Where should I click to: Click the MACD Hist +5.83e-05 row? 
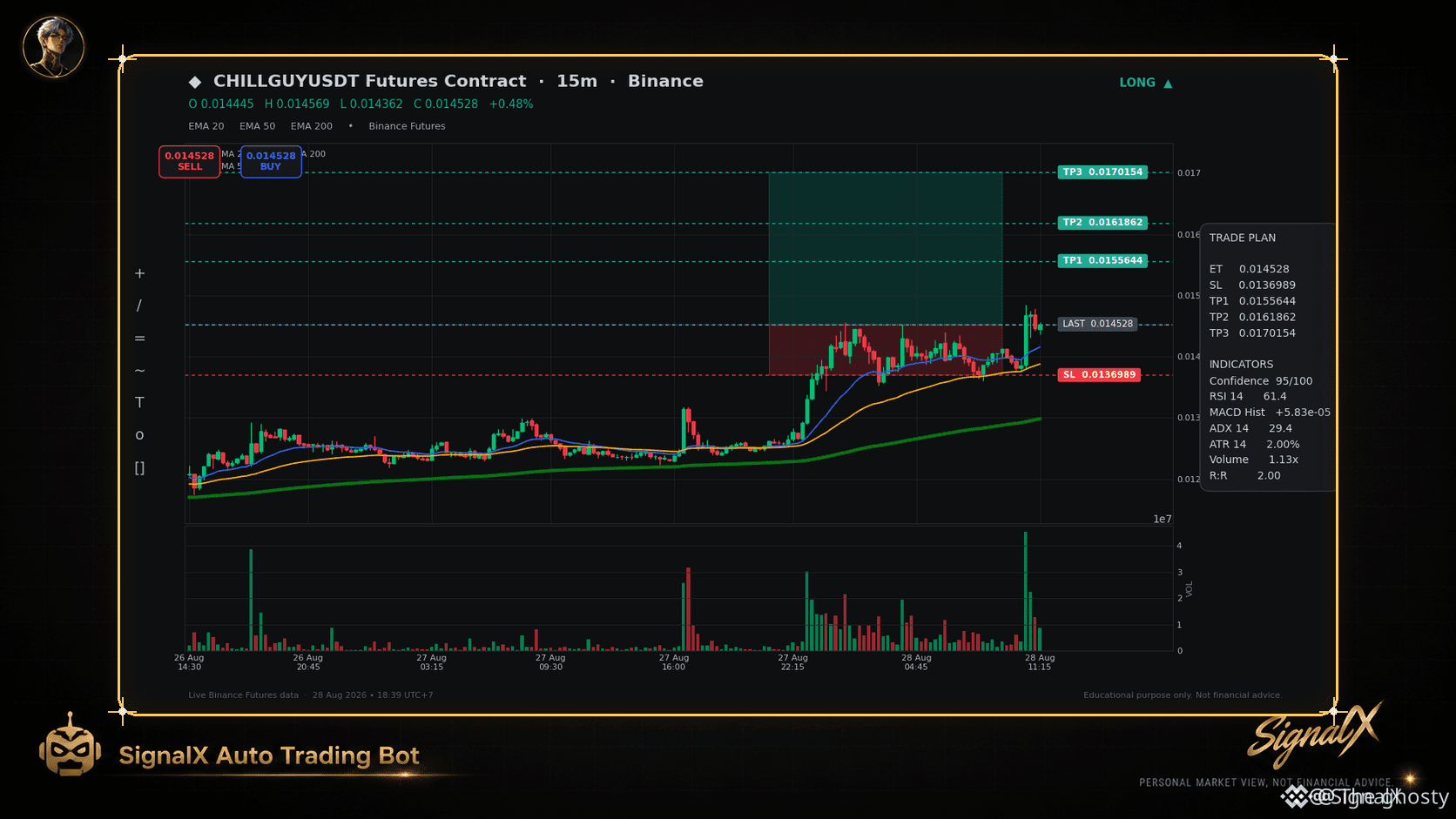click(x=1270, y=413)
